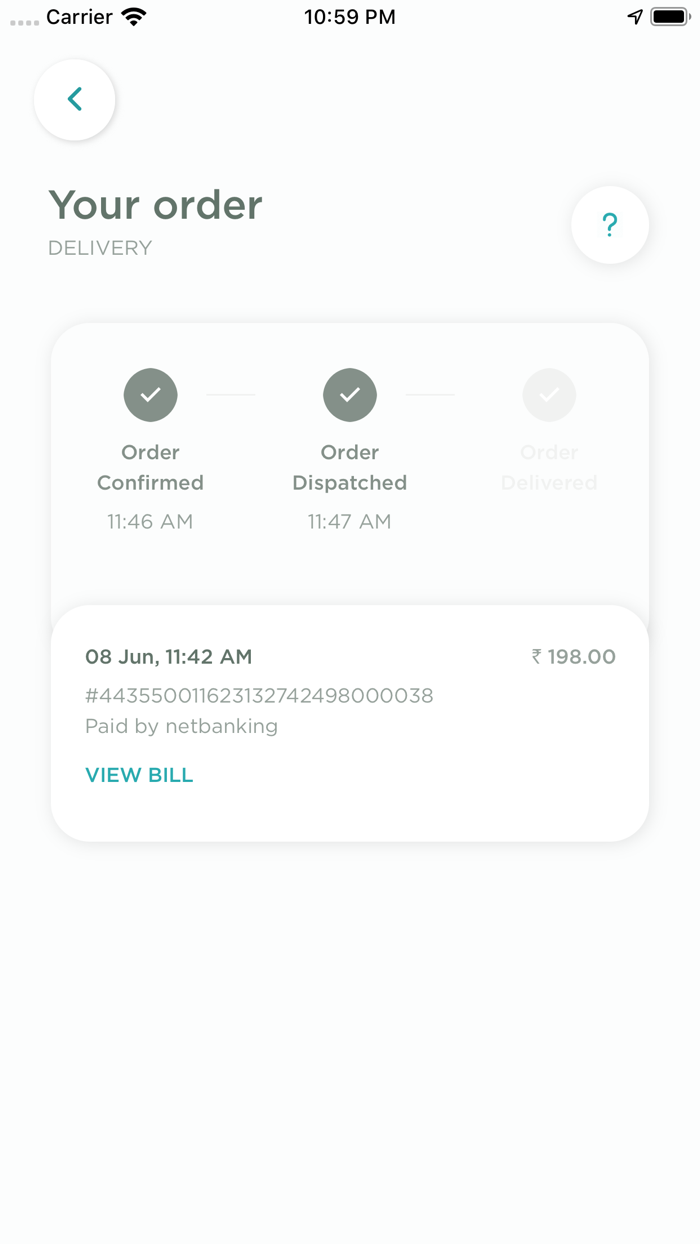This screenshot has width=700, height=1244.
Task: Click the Order Confirmed checkmark icon
Action: [150, 395]
